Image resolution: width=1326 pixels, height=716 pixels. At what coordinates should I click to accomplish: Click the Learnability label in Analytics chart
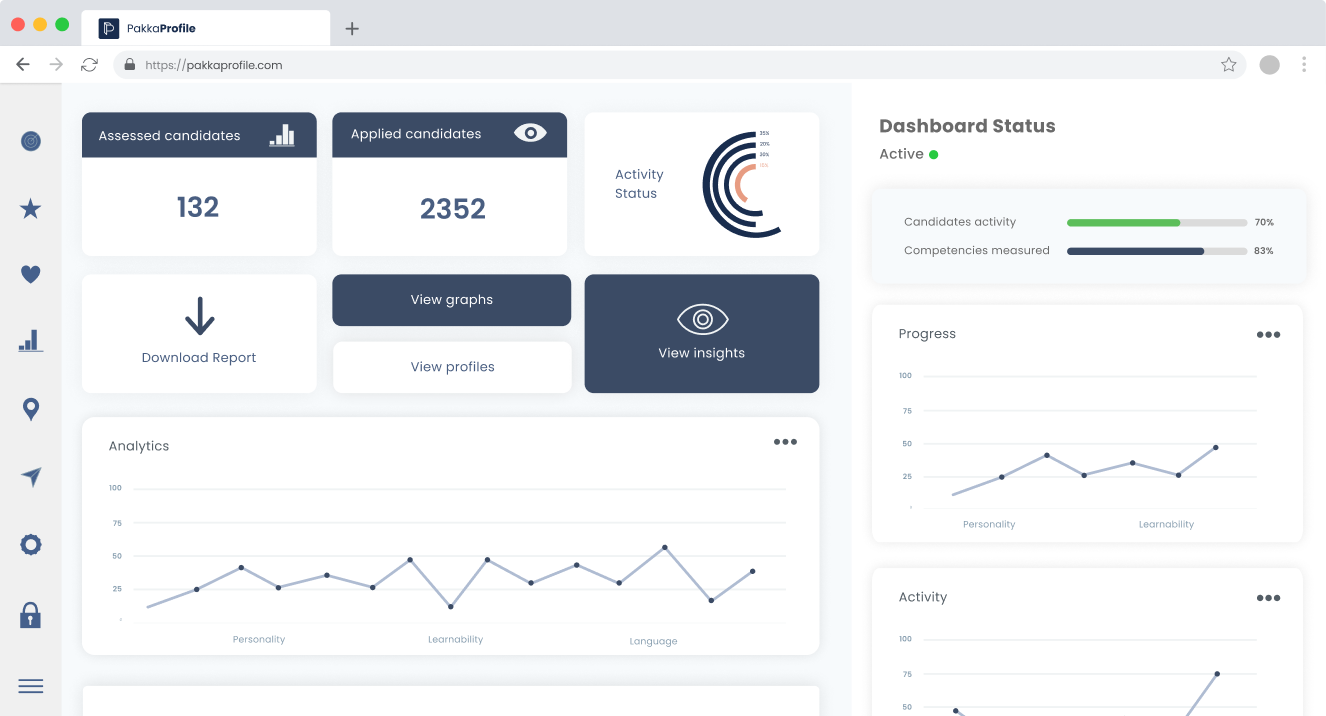(x=455, y=639)
